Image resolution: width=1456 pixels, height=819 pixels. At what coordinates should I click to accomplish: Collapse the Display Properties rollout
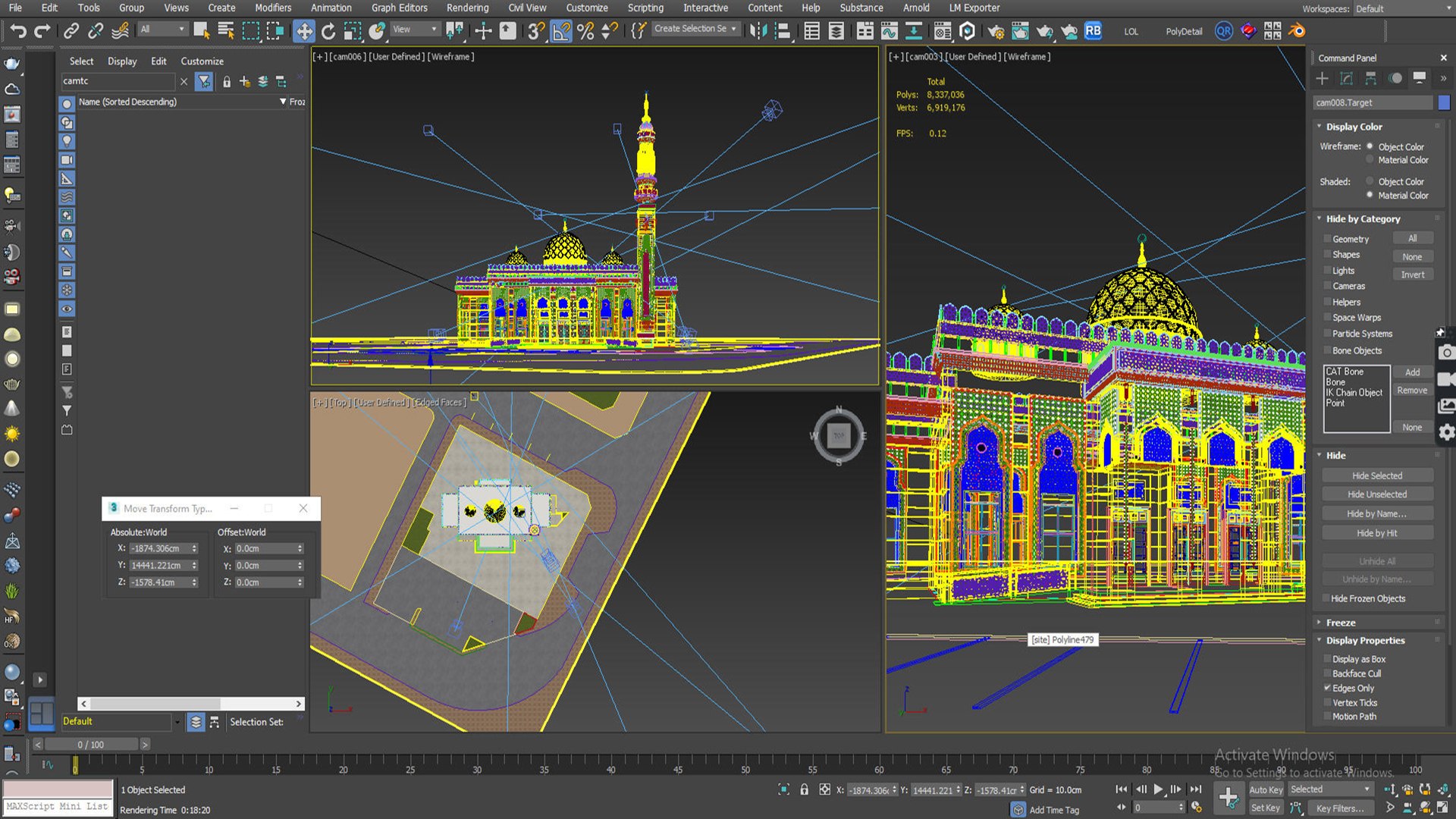pos(1364,640)
